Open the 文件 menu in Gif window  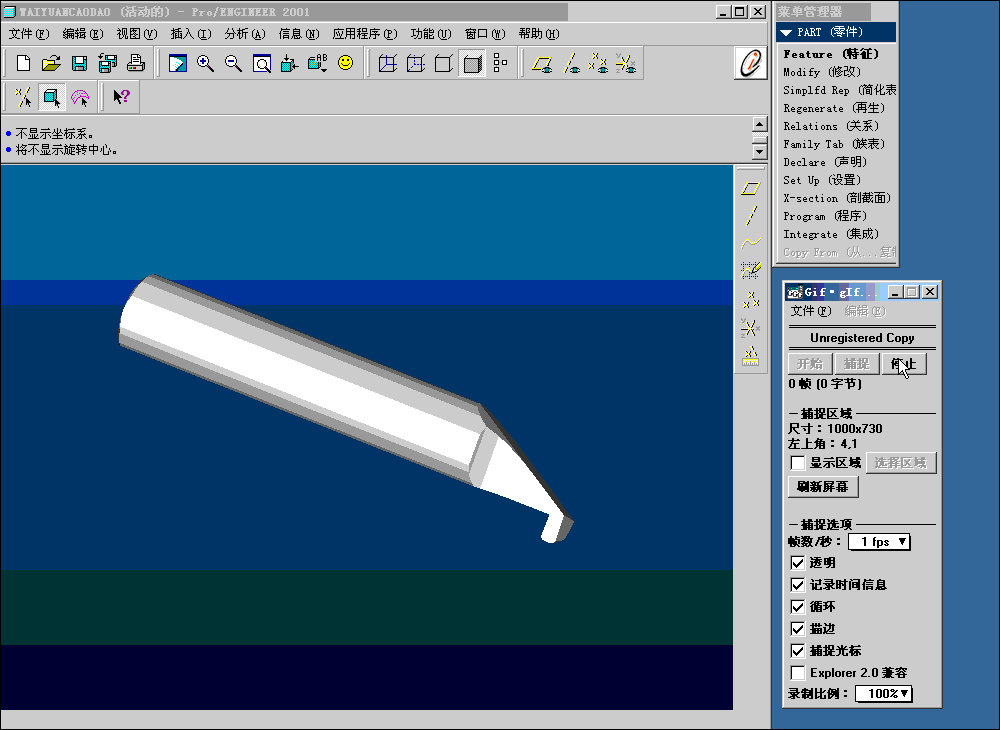click(x=811, y=311)
